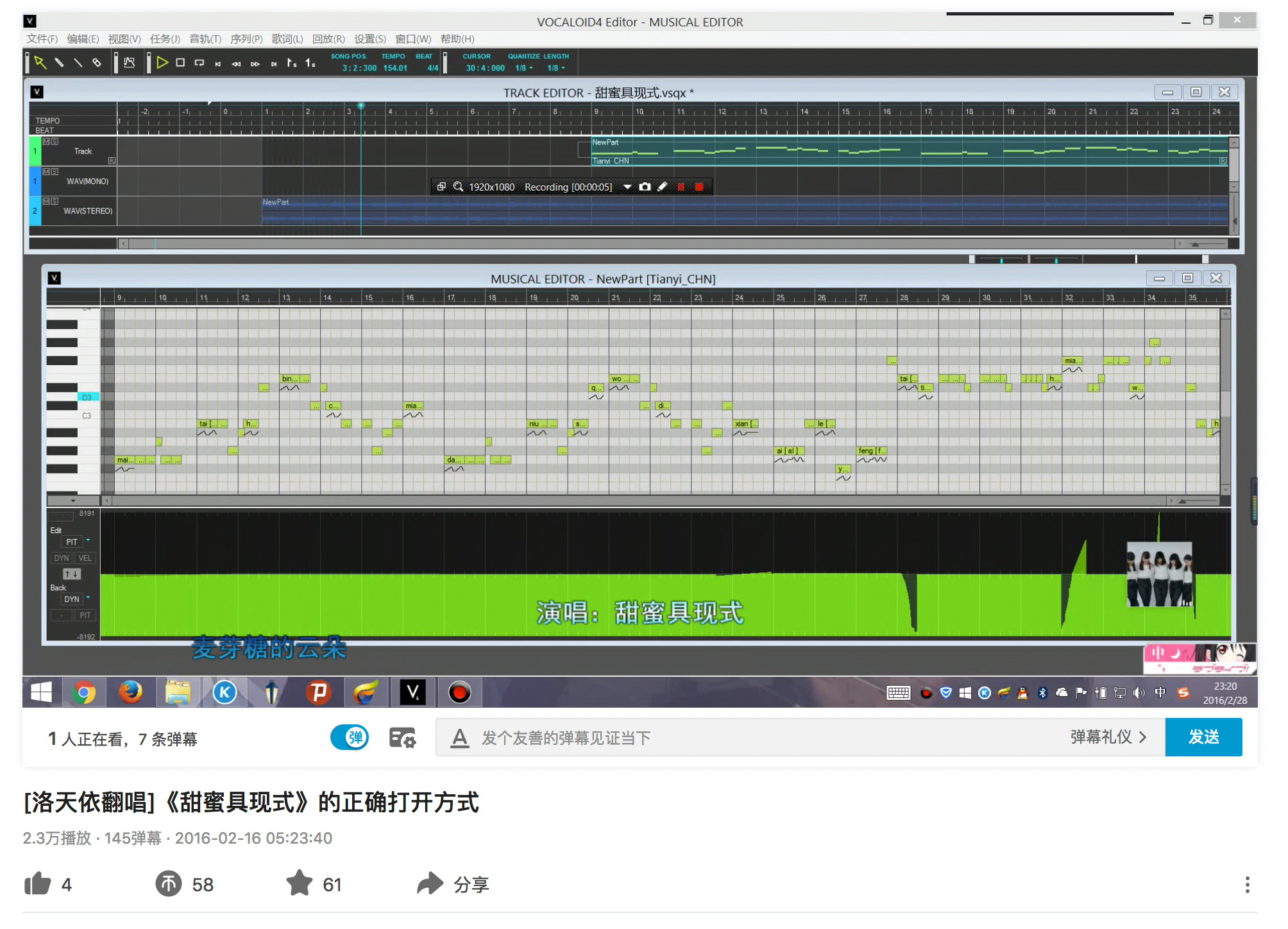This screenshot has width=1288, height=929.
Task: Open the Edit PIT parameter dropdown arrow
Action: (x=88, y=541)
